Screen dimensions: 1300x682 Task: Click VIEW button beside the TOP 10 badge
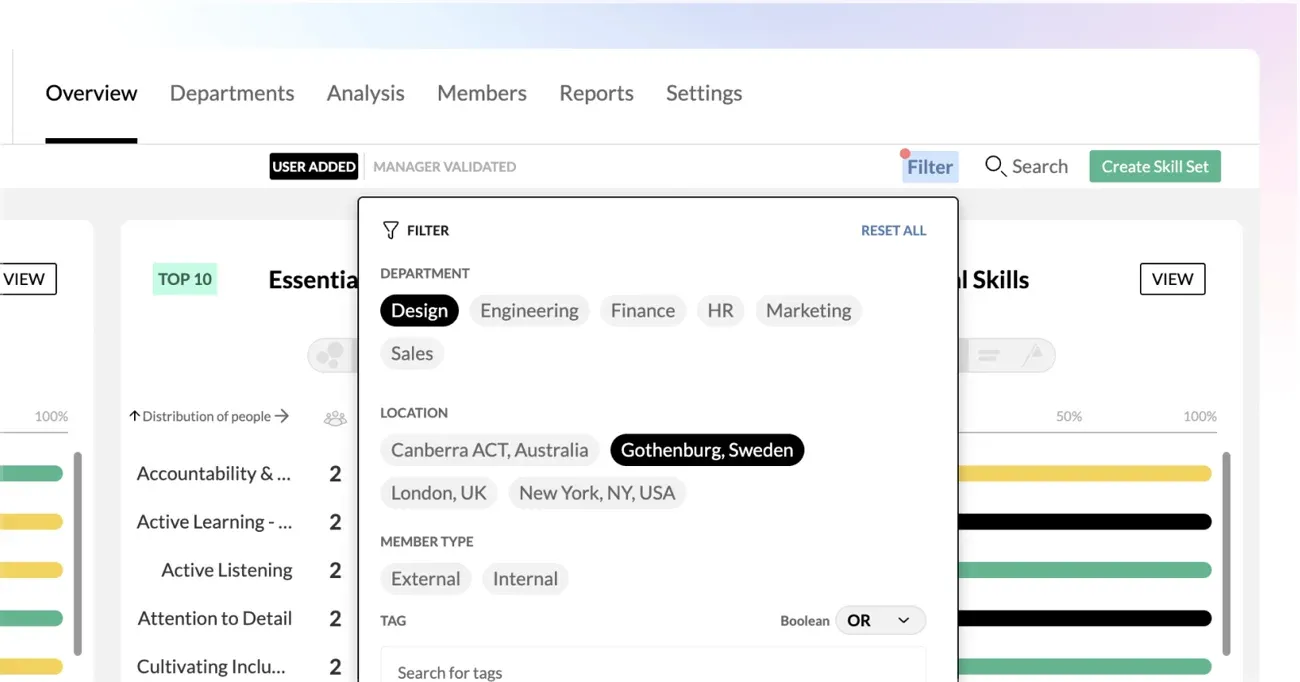pos(26,279)
